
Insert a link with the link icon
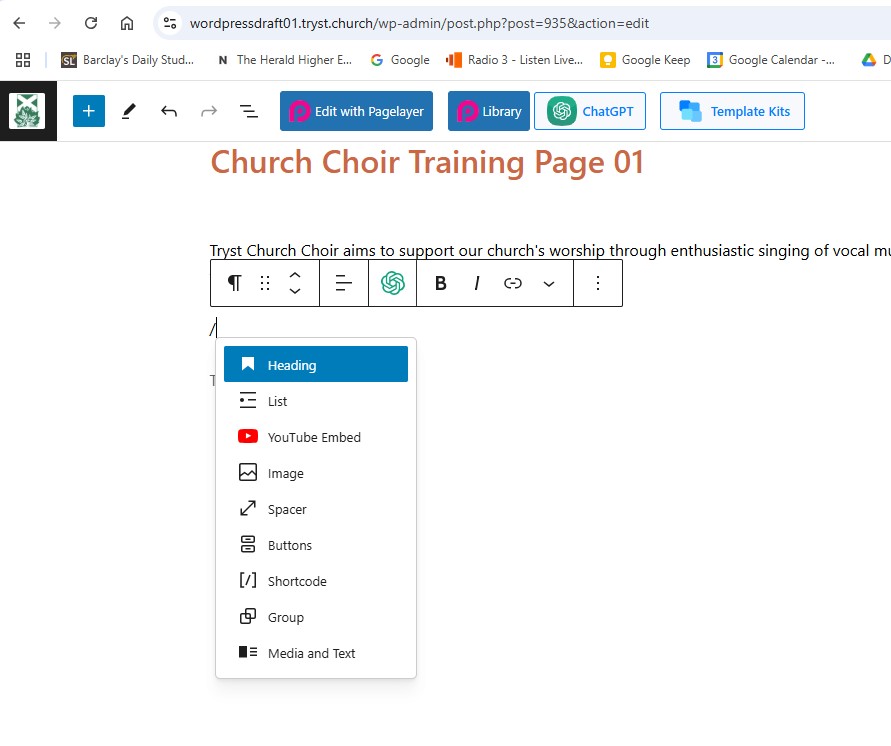[513, 283]
